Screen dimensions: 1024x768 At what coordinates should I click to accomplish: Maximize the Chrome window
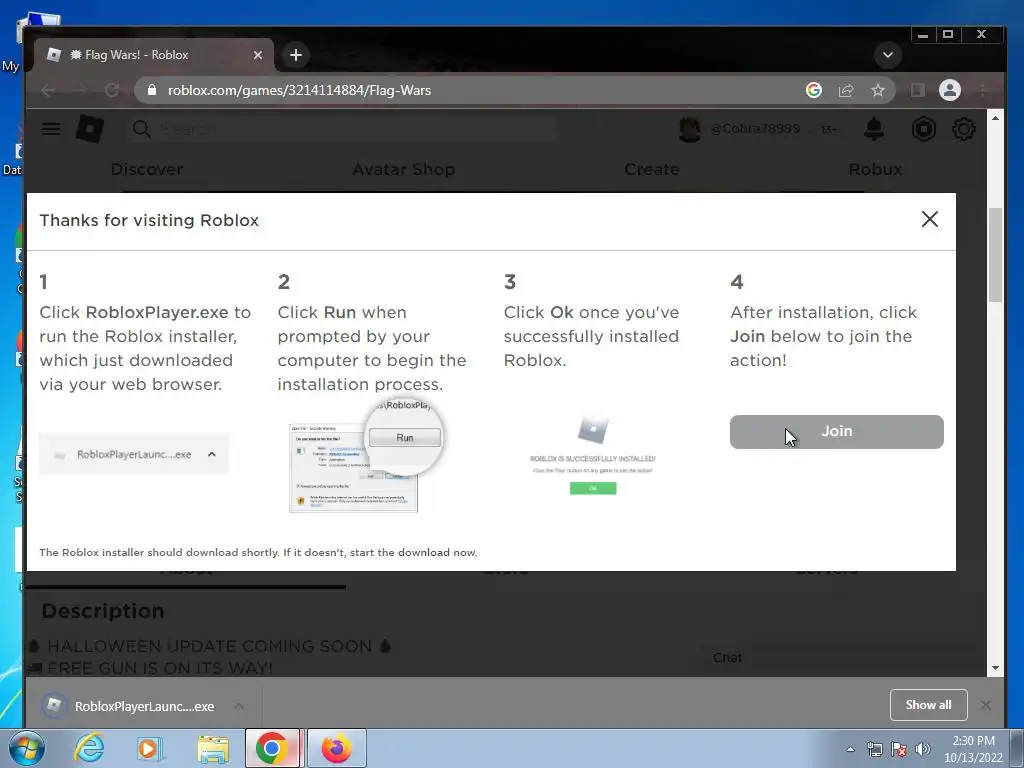948,35
